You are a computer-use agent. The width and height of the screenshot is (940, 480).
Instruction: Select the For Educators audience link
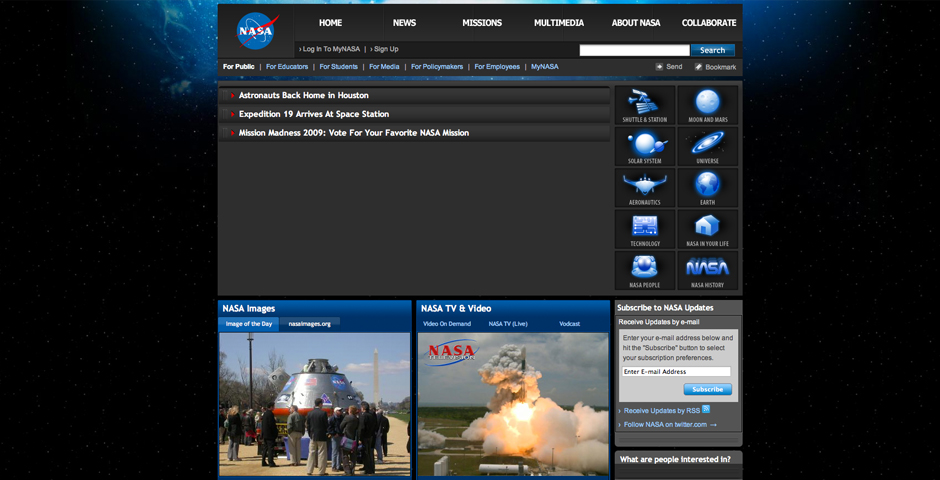tap(287, 67)
